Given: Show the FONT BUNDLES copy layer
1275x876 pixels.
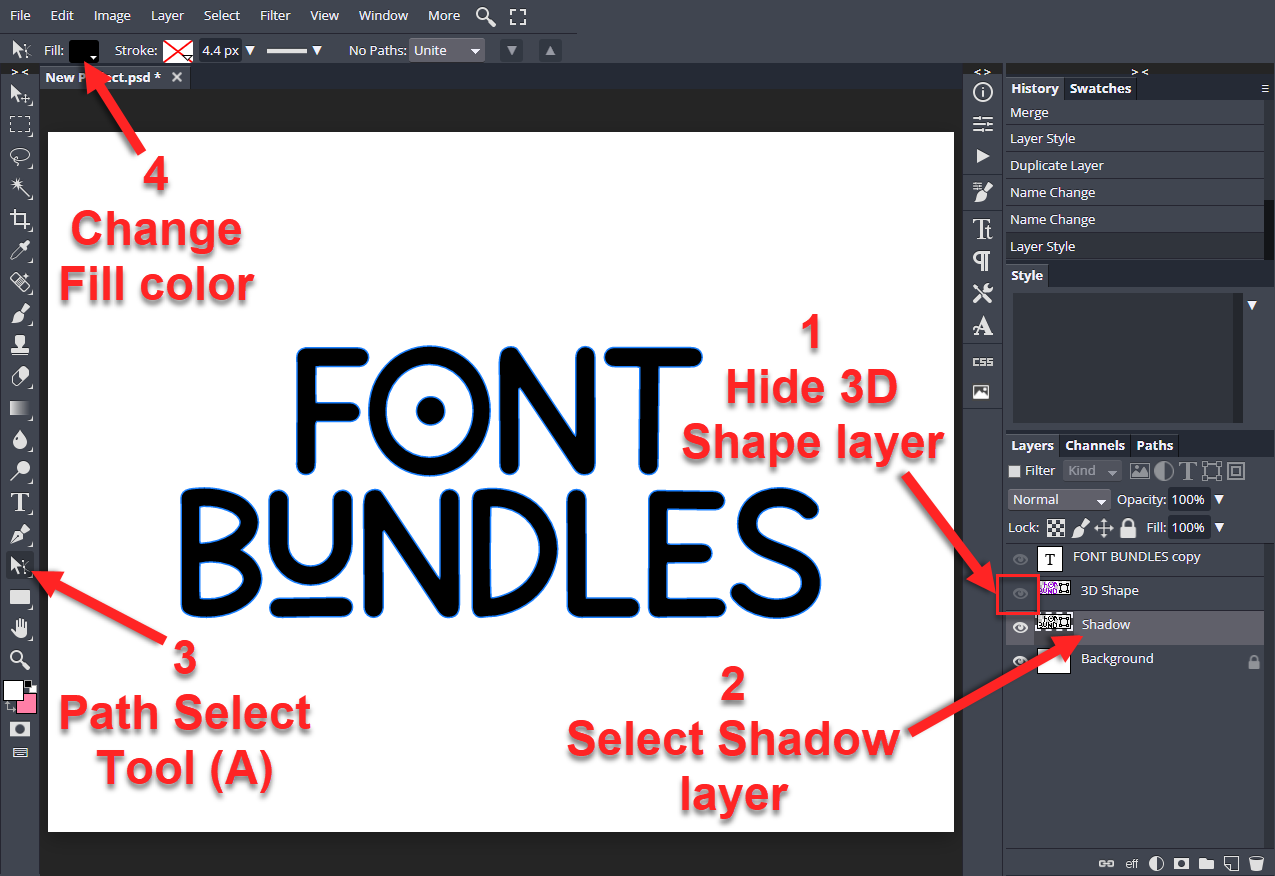Looking at the screenshot, I should tap(1020, 559).
